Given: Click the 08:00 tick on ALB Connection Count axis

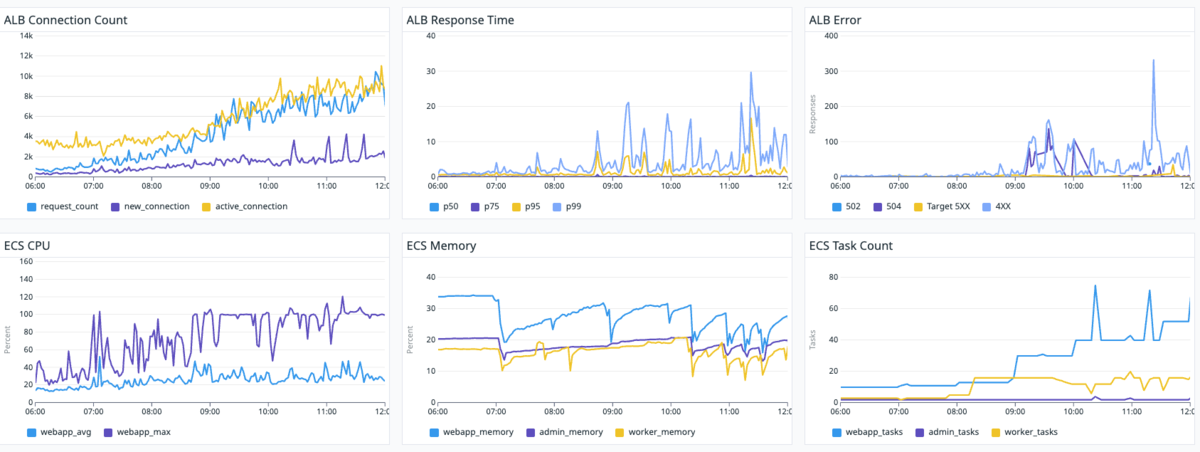Looking at the screenshot, I should tap(151, 185).
